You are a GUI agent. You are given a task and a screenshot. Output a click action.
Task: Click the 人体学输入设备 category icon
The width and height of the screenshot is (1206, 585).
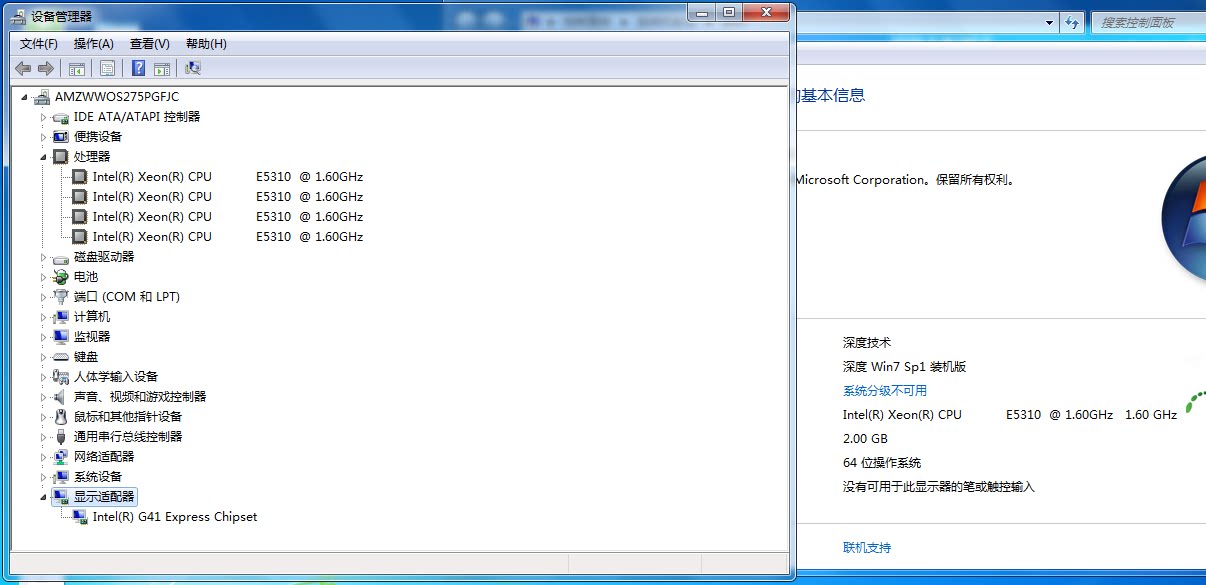61,377
